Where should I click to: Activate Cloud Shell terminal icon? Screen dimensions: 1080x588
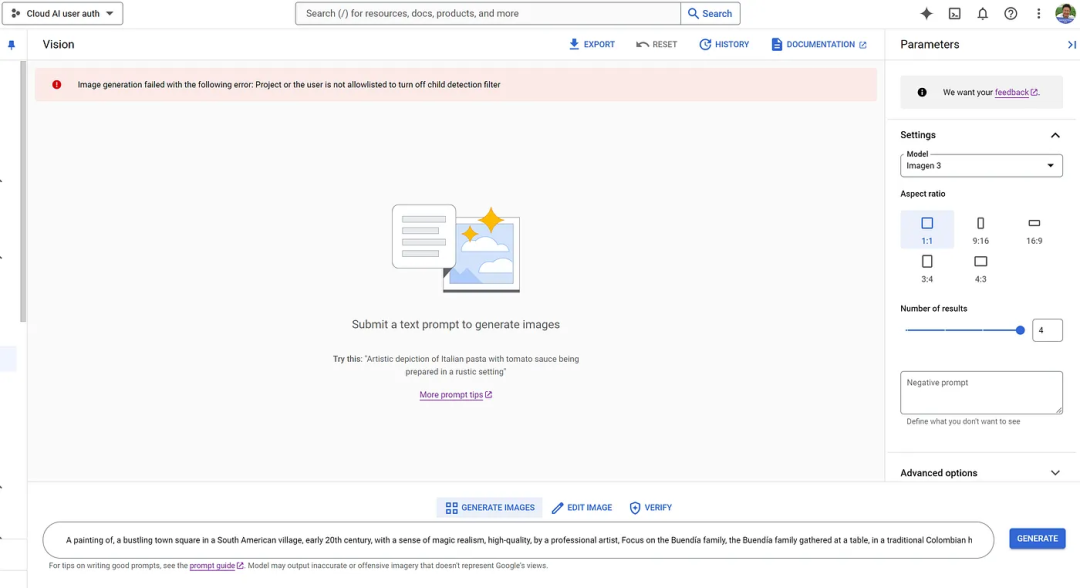pos(955,14)
